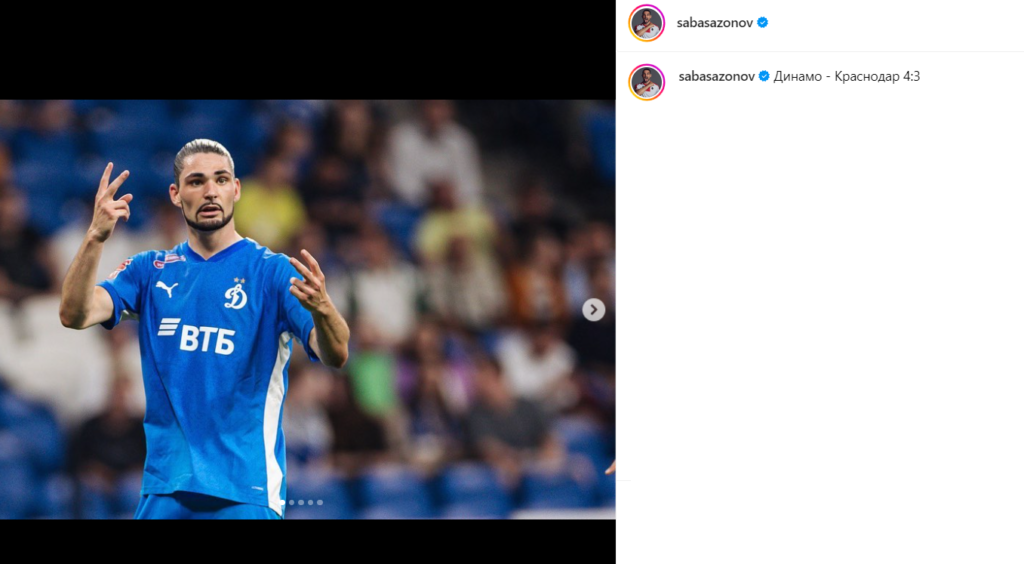Open the sabasazonov avatar in the post header

pos(647,23)
